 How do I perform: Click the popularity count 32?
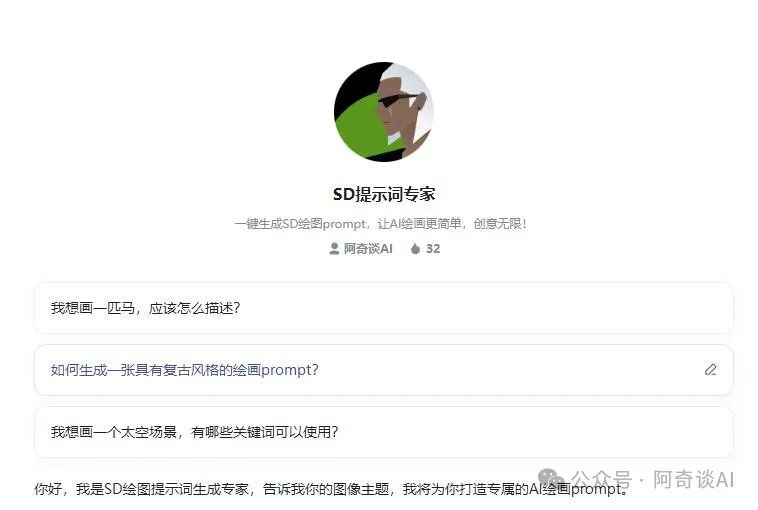point(433,248)
